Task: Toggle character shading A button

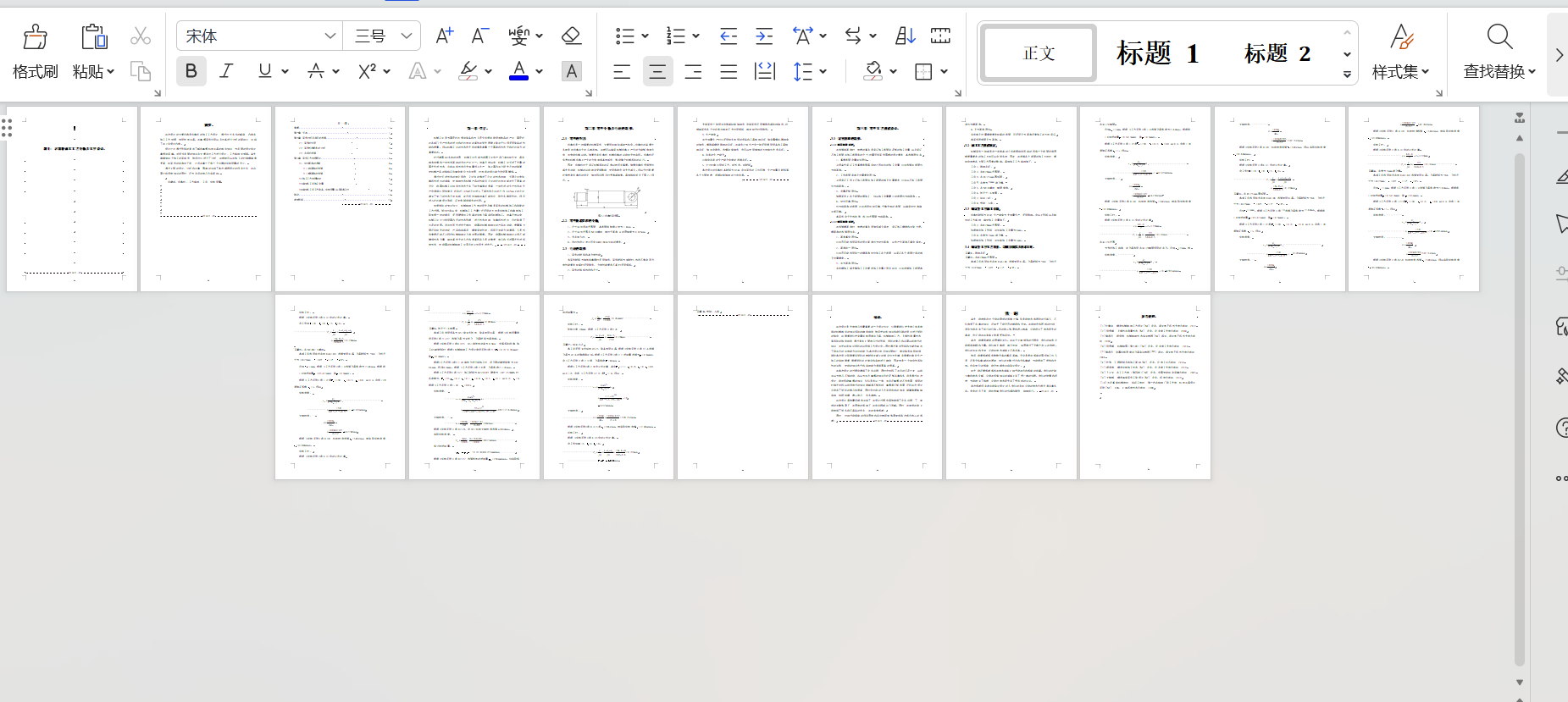Action: pos(572,71)
